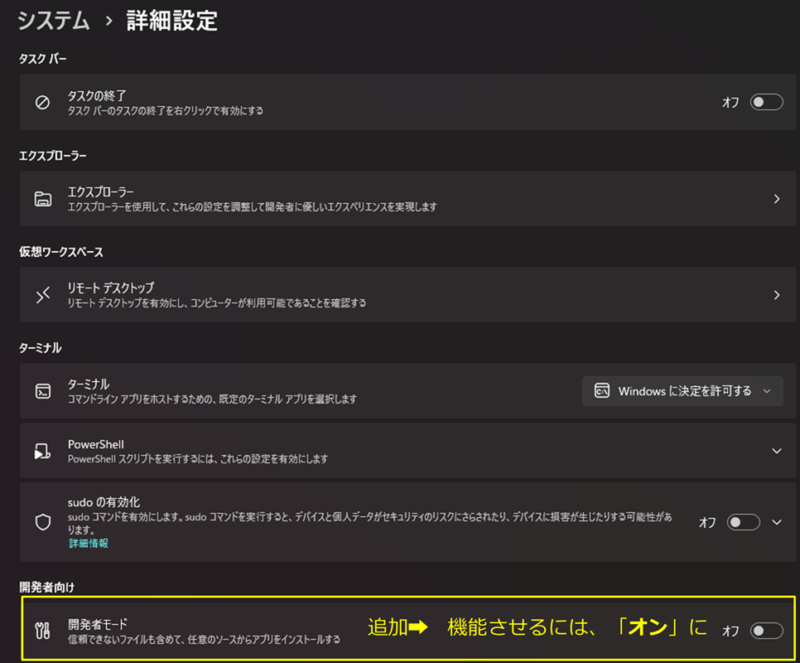Screen dimensions: 800x663
Task: Click terminal icon inside the Windows dropdown
Action: tap(602, 391)
